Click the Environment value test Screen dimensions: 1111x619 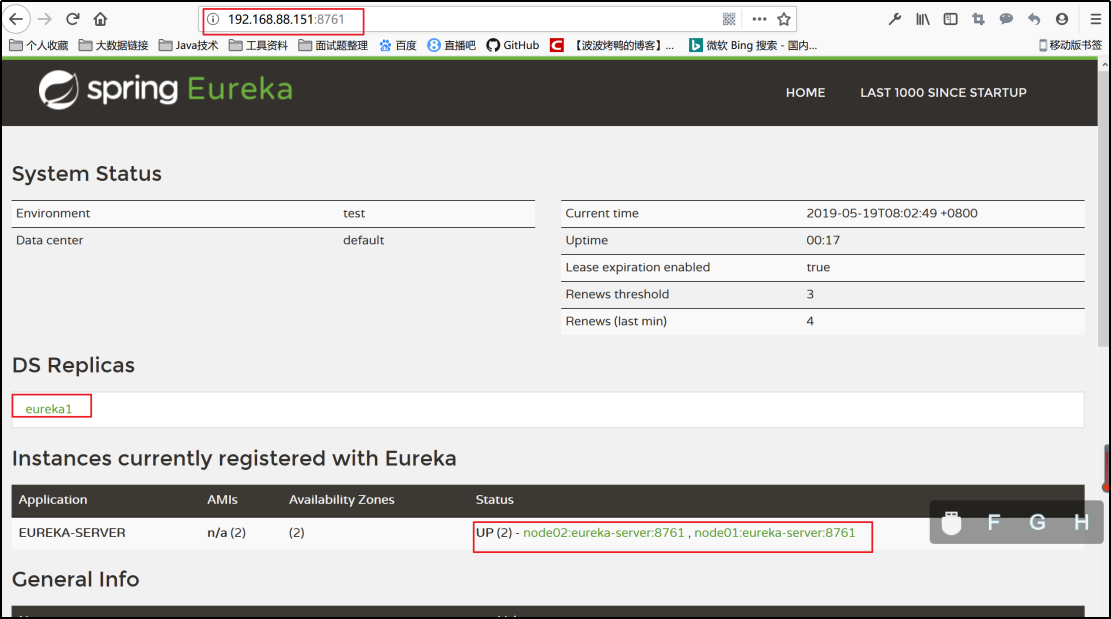pos(354,213)
